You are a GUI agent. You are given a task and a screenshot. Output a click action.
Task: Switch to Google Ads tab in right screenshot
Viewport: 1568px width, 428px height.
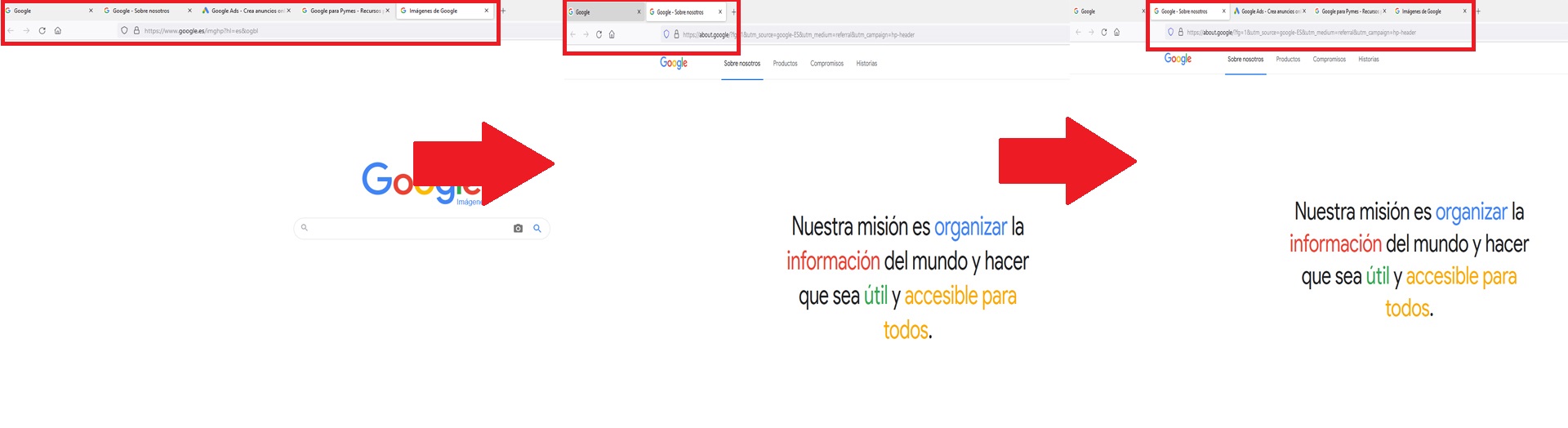pyautogui.click(x=1270, y=11)
